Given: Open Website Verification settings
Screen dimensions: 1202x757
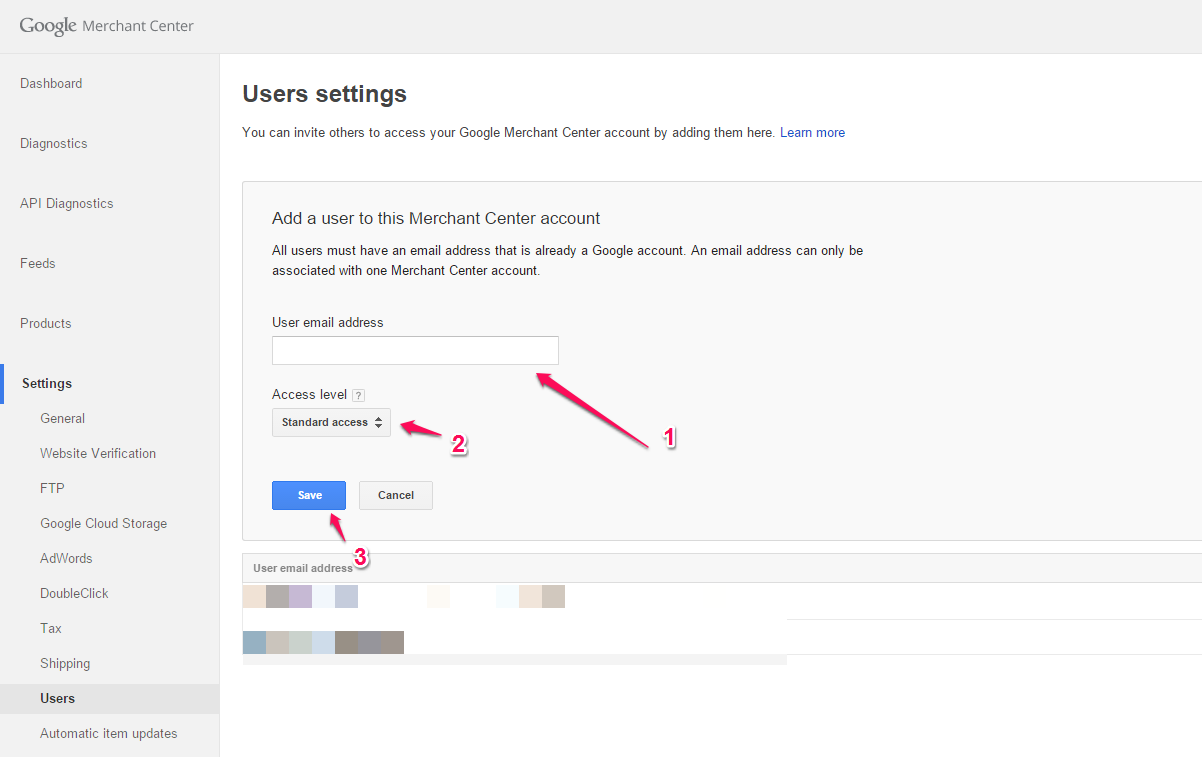Looking at the screenshot, I should pos(98,453).
